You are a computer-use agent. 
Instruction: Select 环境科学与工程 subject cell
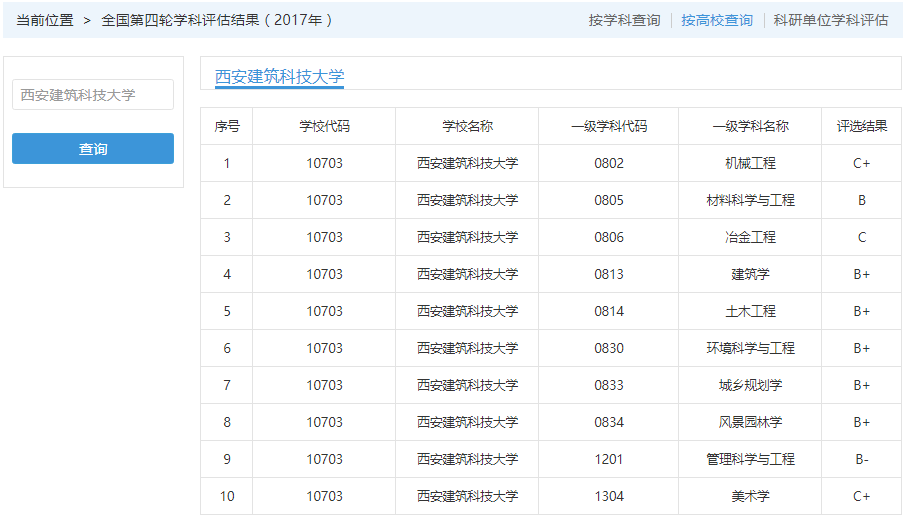tap(750, 348)
